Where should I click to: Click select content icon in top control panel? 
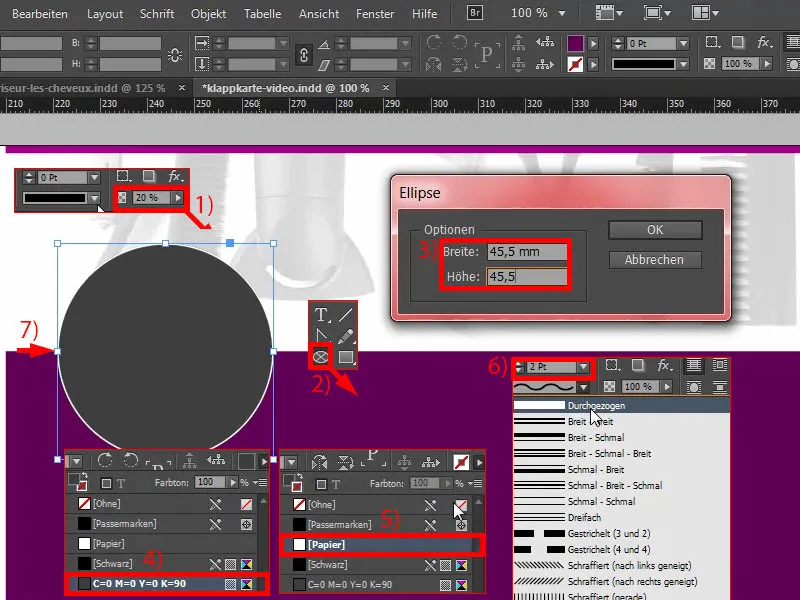point(519,64)
